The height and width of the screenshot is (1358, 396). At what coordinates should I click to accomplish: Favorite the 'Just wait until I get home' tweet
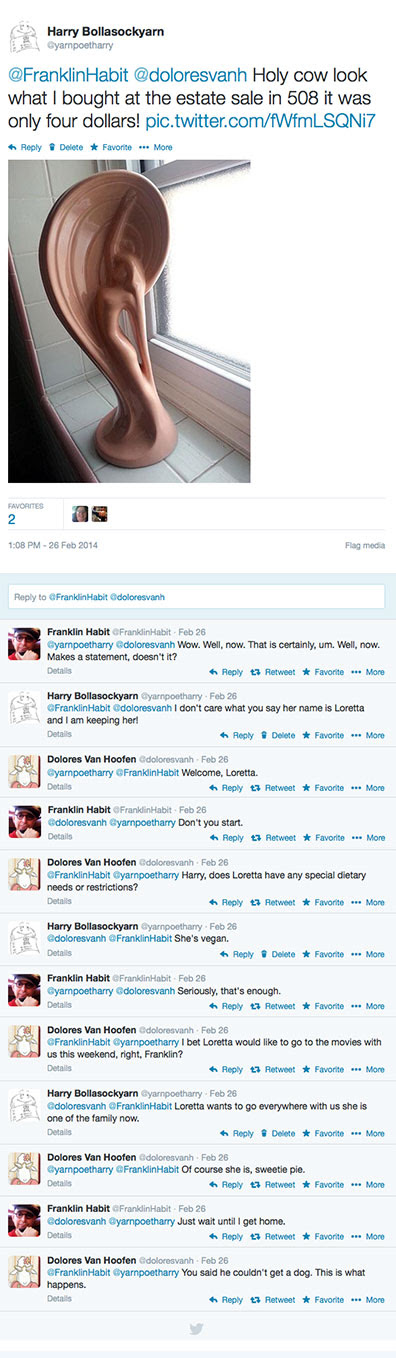(323, 1236)
